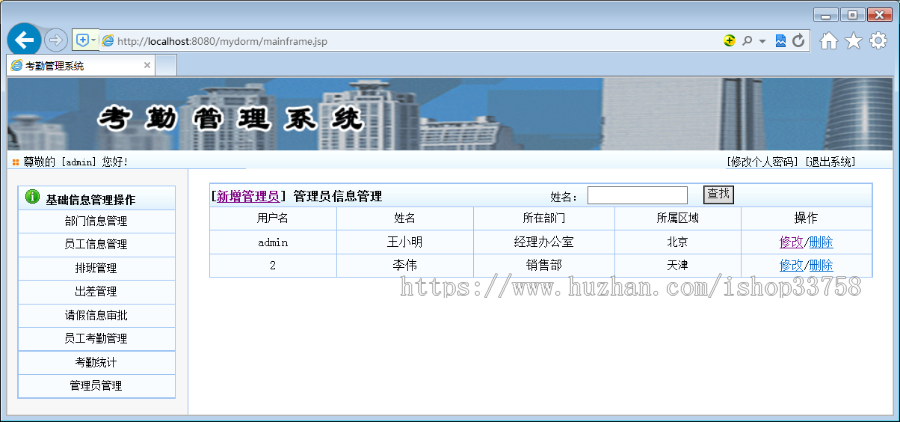Click 修改 for the admin row
900x422 pixels.
coord(791,242)
